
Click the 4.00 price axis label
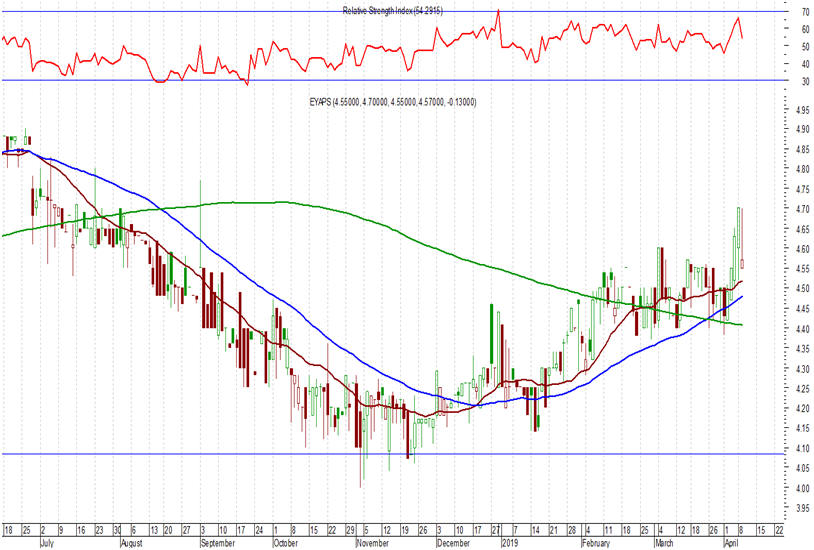pos(802,489)
